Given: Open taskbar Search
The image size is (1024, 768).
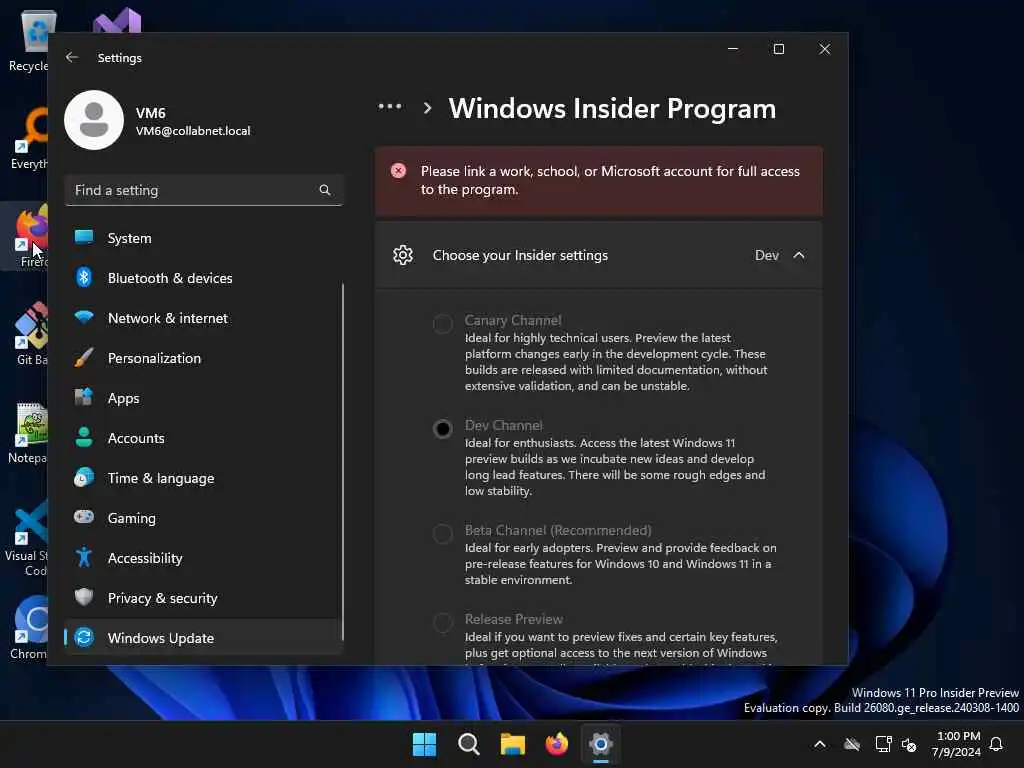Looking at the screenshot, I should point(469,744).
